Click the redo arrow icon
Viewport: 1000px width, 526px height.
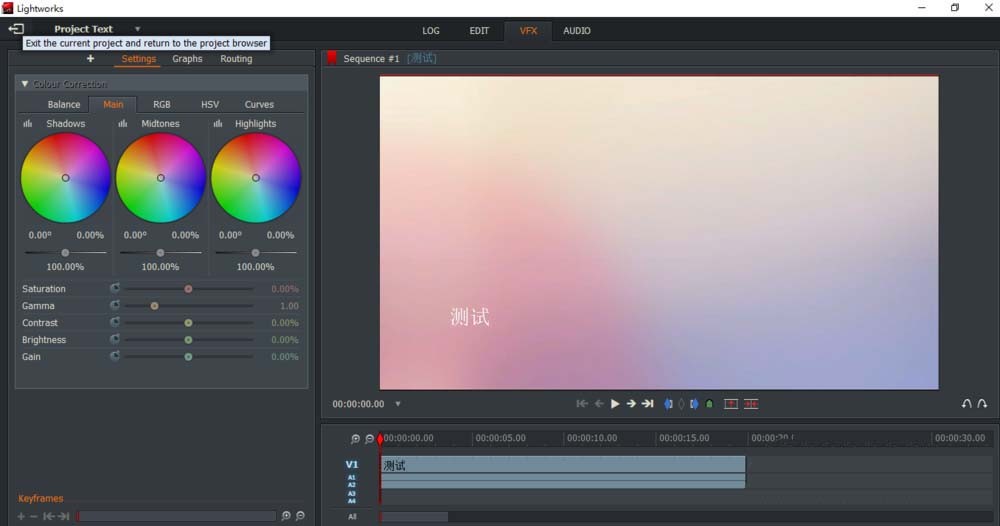[x=982, y=404]
